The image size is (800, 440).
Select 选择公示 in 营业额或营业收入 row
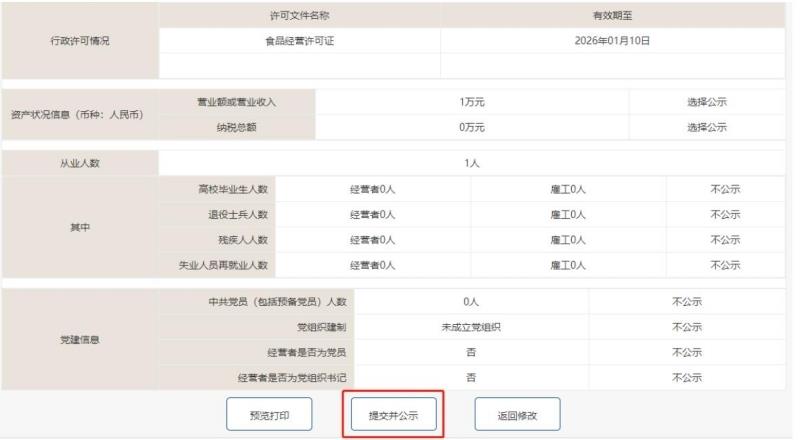click(x=706, y=102)
